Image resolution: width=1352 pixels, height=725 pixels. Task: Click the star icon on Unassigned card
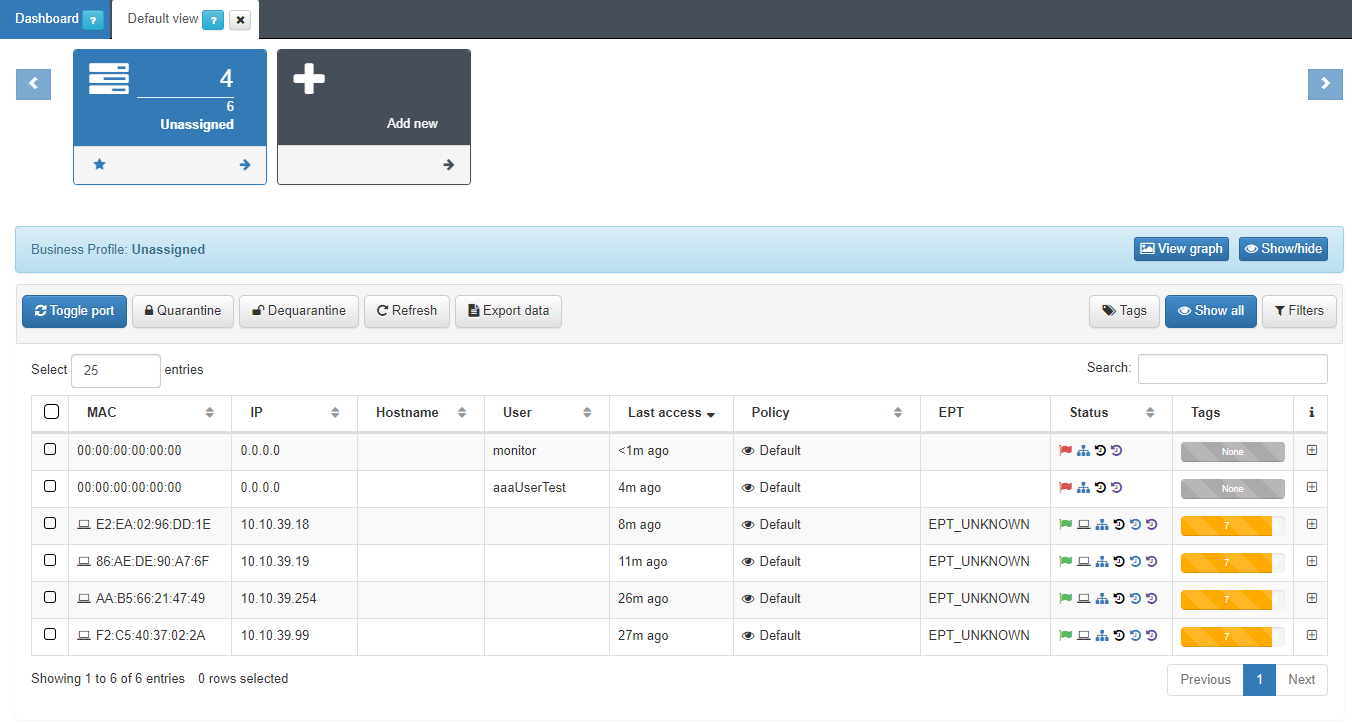(x=99, y=165)
